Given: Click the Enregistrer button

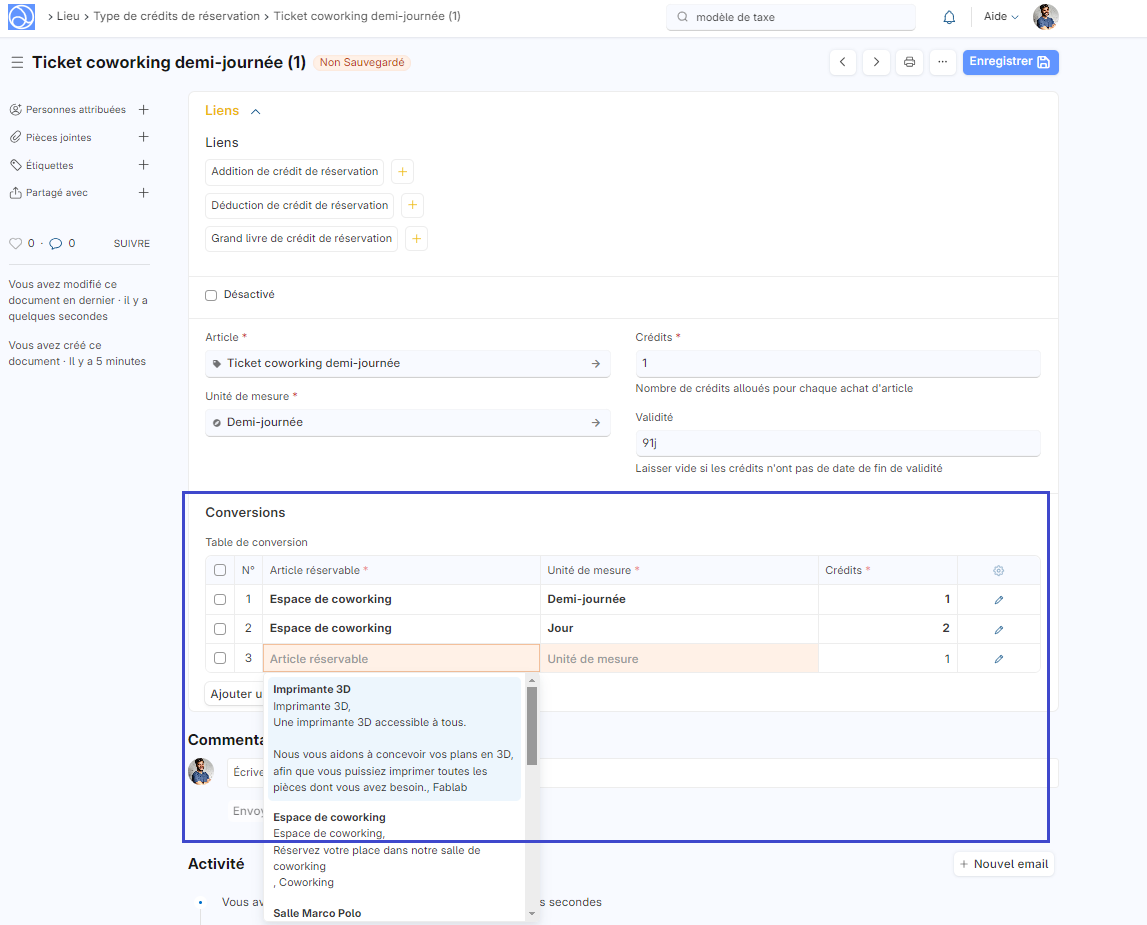Looking at the screenshot, I should coord(1010,62).
